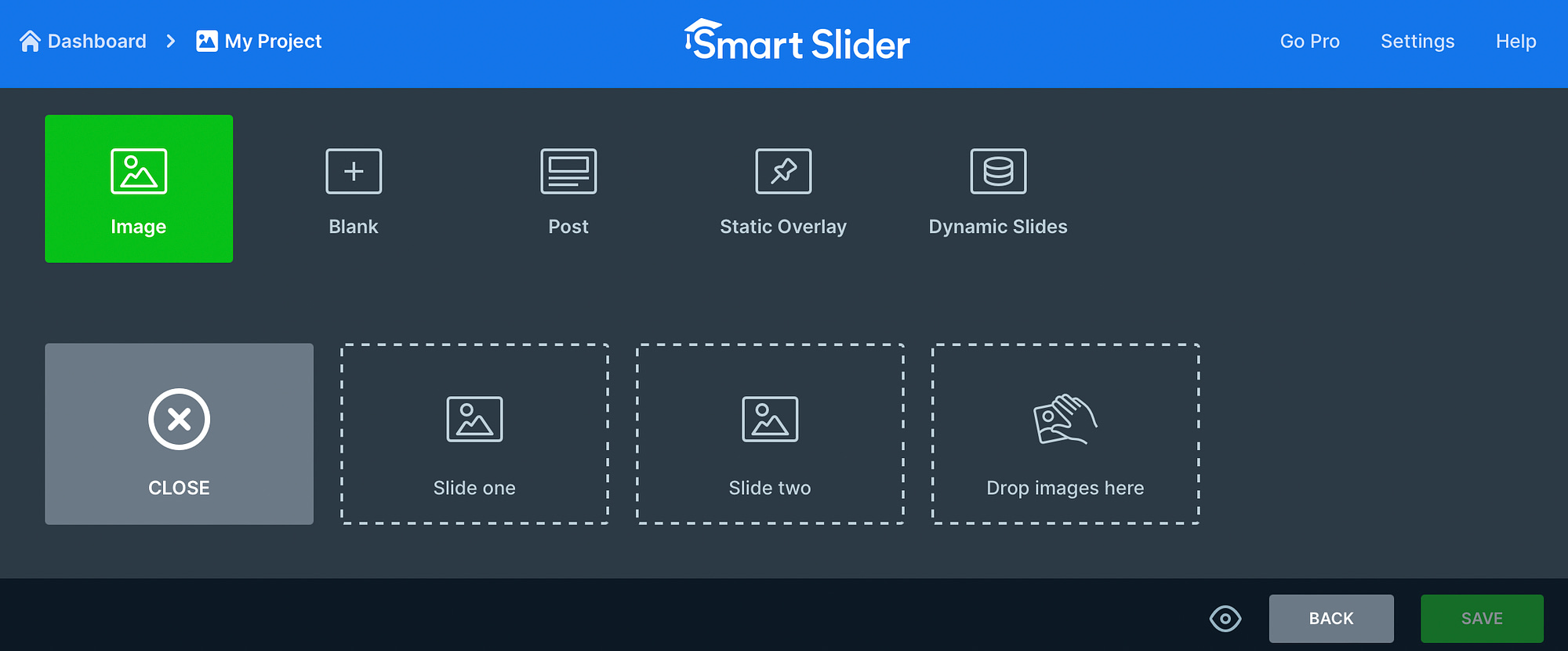Screen dimensions: 1568x651
Task: Click the green SAVE button
Action: (1482, 619)
